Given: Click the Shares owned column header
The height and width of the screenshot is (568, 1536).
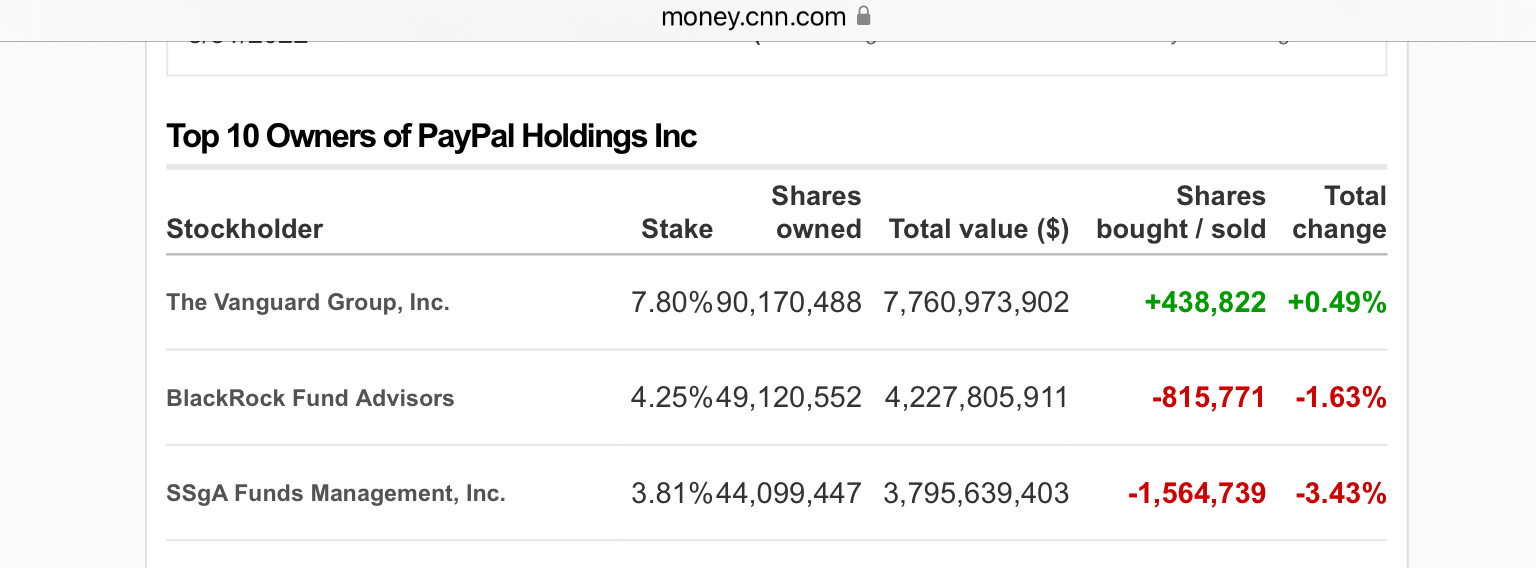Looking at the screenshot, I should [817, 212].
